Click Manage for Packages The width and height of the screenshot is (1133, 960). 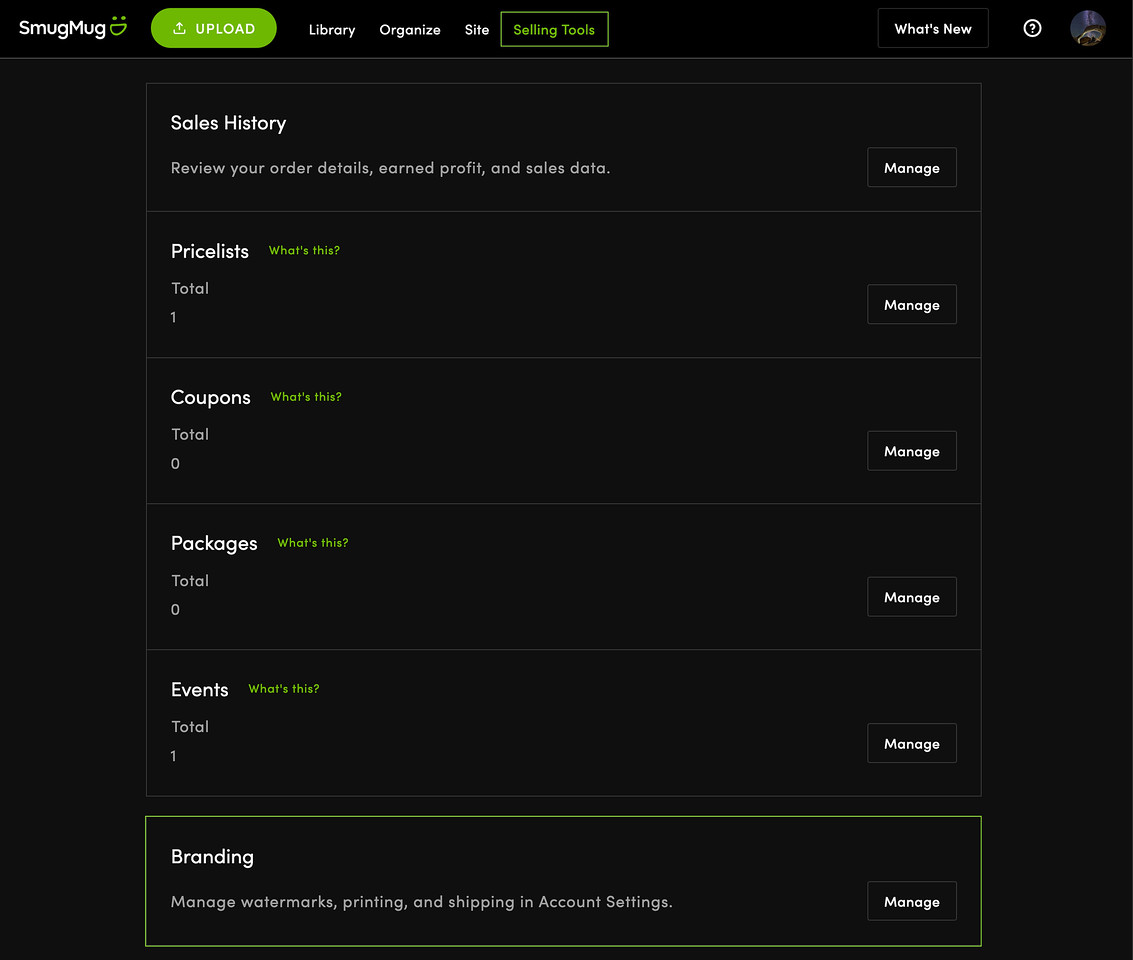912,597
